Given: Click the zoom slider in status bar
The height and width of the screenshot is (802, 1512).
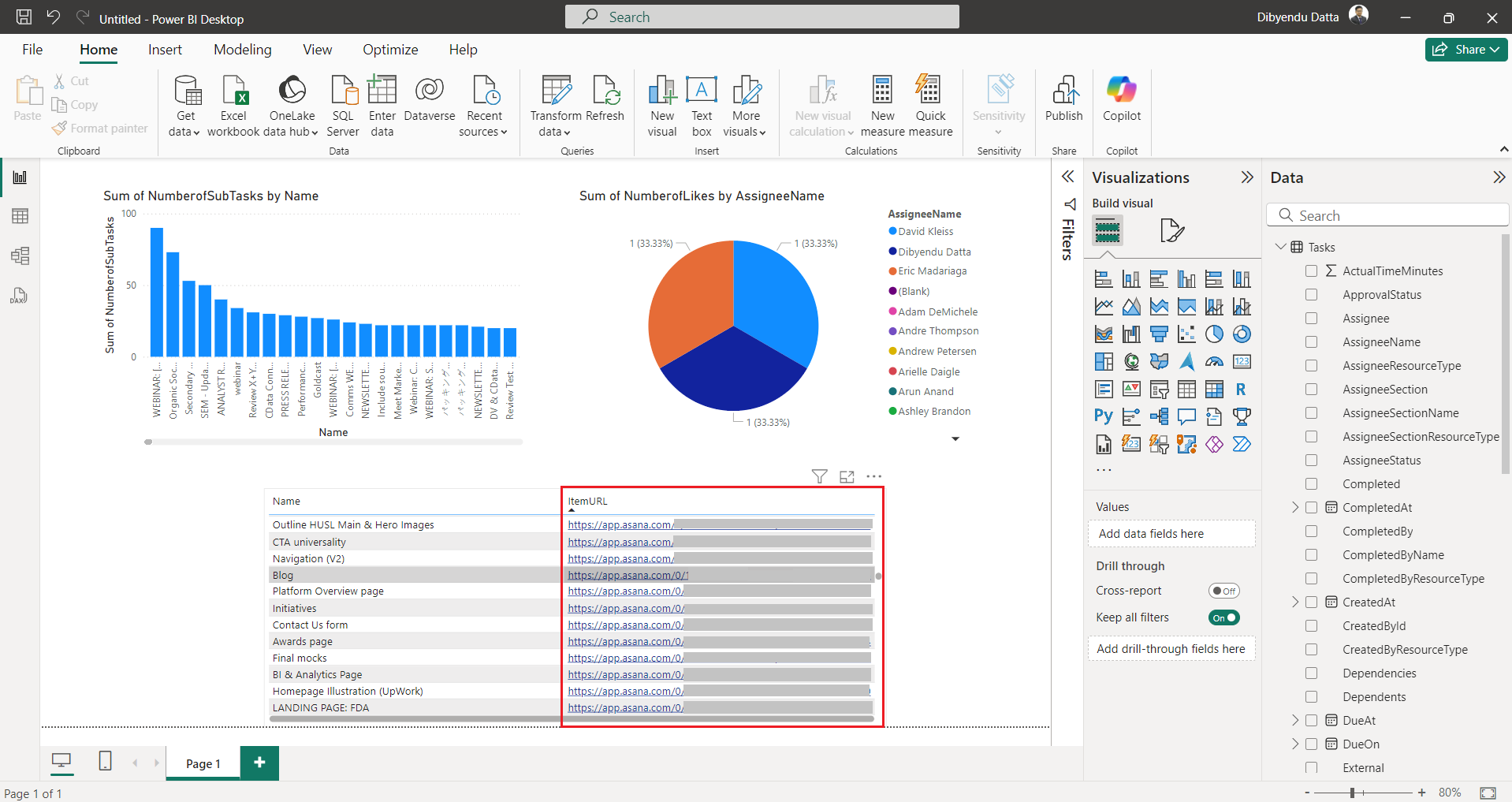Looking at the screenshot, I should point(1352,793).
